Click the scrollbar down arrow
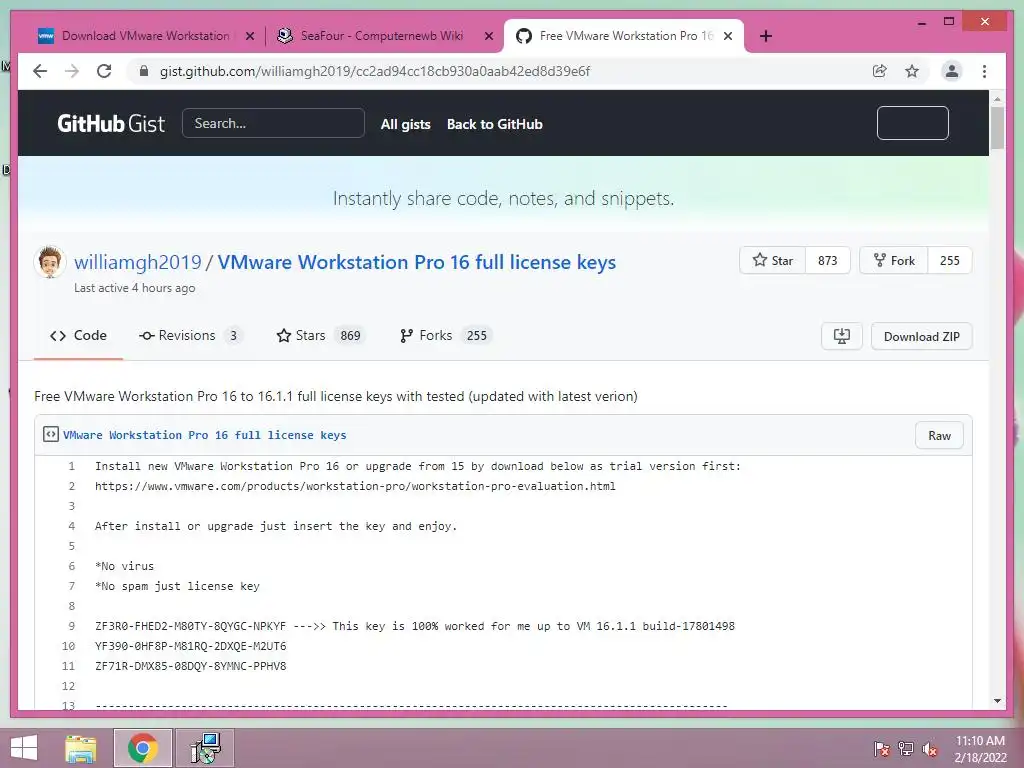This screenshot has width=1024, height=768. click(x=997, y=701)
